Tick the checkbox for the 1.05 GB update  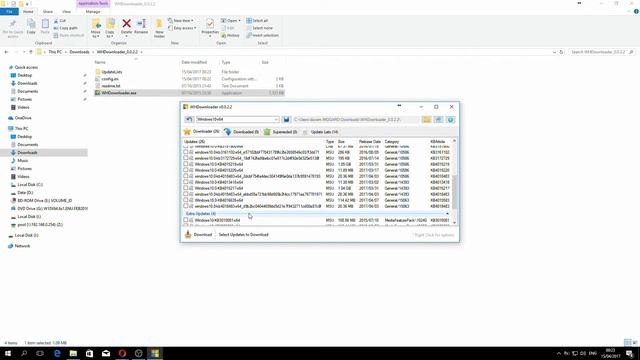coord(186,164)
